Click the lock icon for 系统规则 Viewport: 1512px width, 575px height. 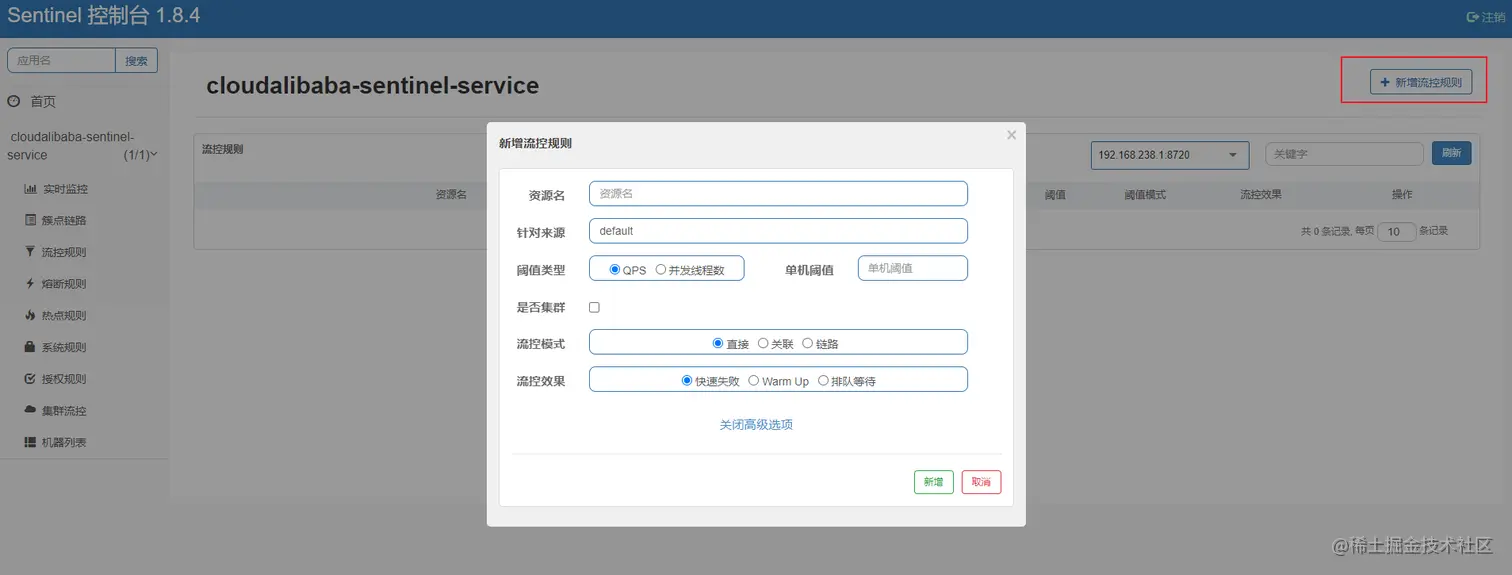31,347
